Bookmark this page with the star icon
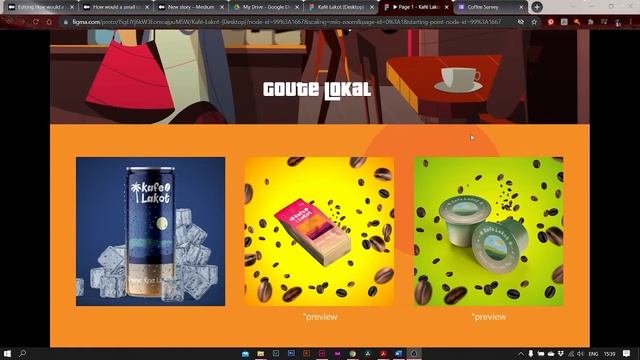The height and width of the screenshot is (360, 640). click(534, 22)
